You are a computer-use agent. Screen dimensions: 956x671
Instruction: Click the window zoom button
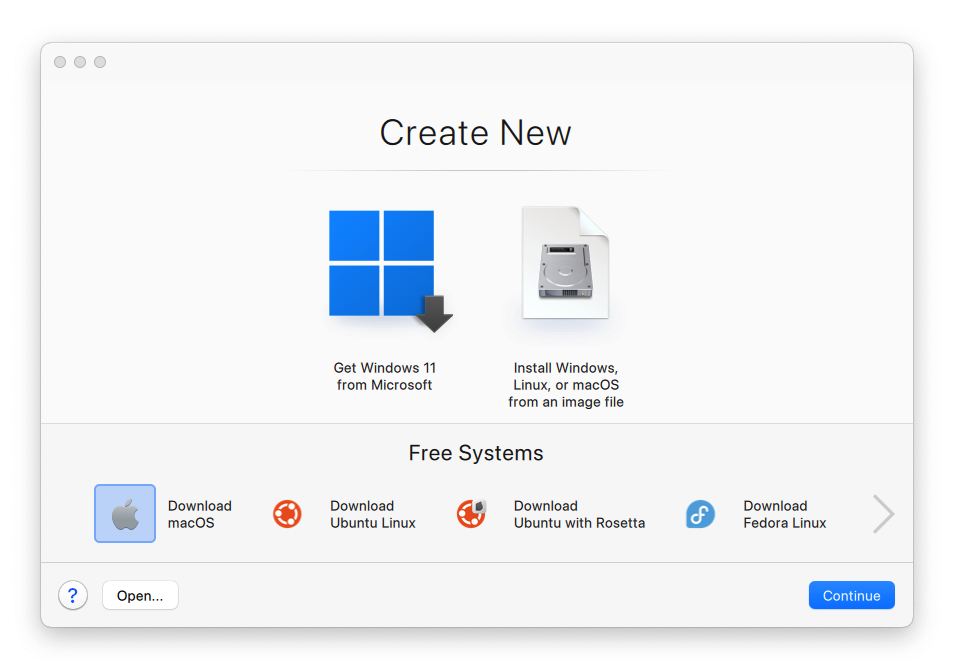pos(100,62)
